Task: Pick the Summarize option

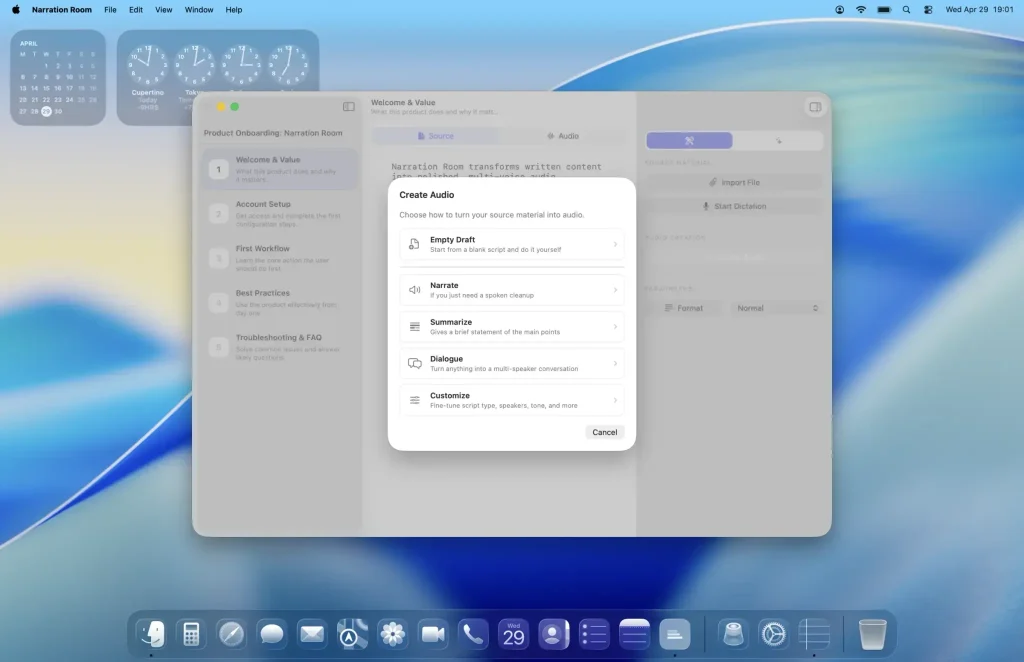Action: click(511, 326)
